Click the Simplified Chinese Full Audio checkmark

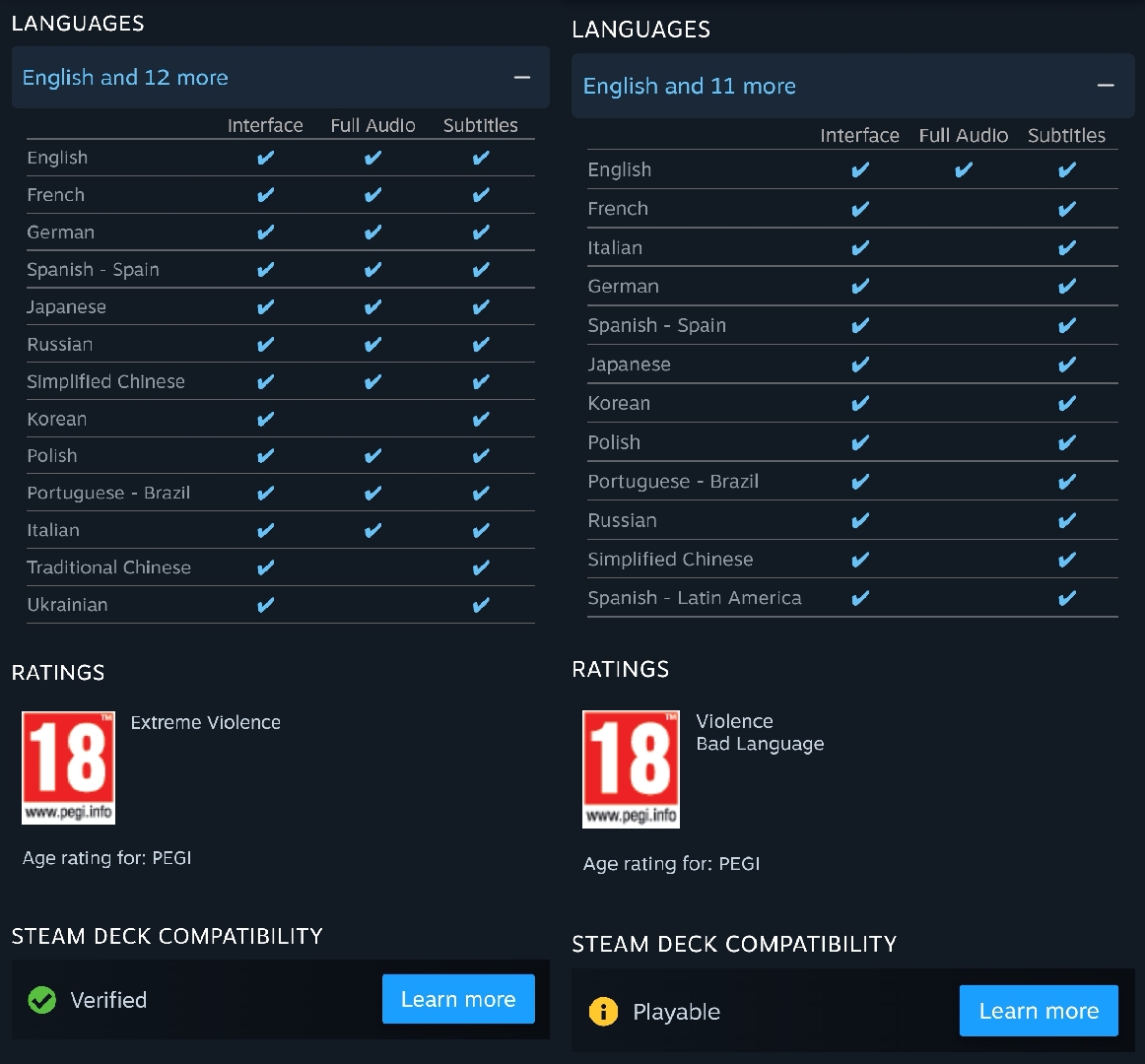373,381
